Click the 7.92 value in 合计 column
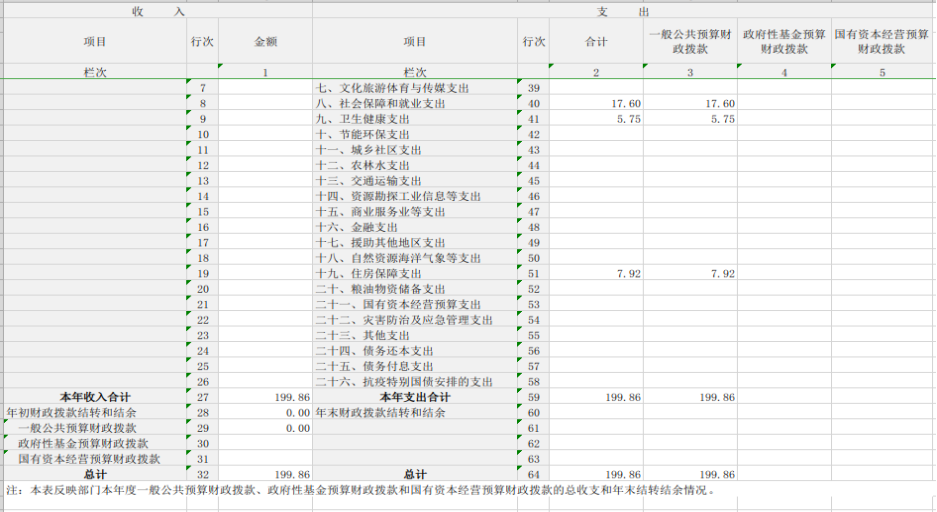The image size is (937, 512). (x=596, y=274)
